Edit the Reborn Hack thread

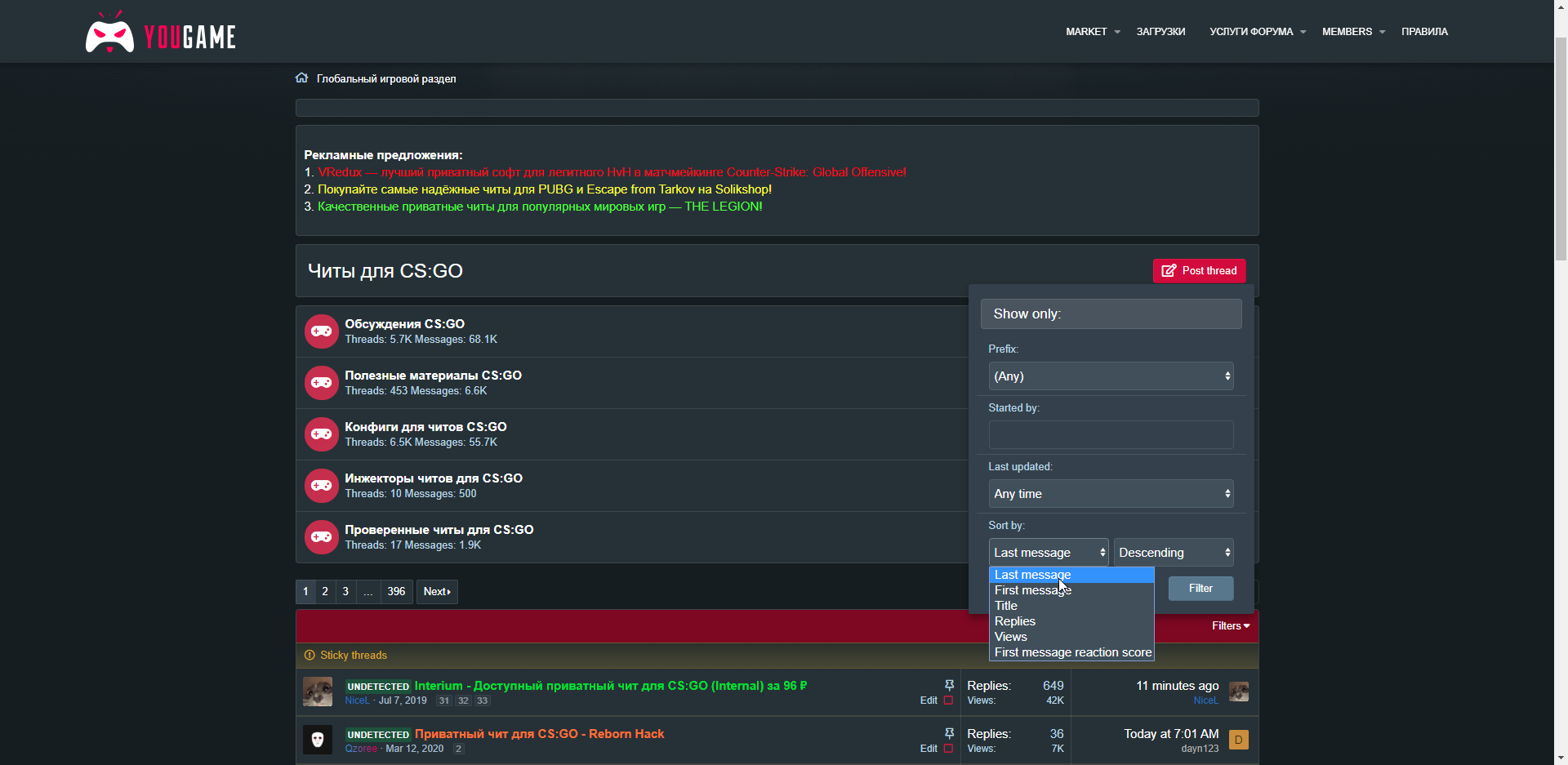(x=929, y=749)
